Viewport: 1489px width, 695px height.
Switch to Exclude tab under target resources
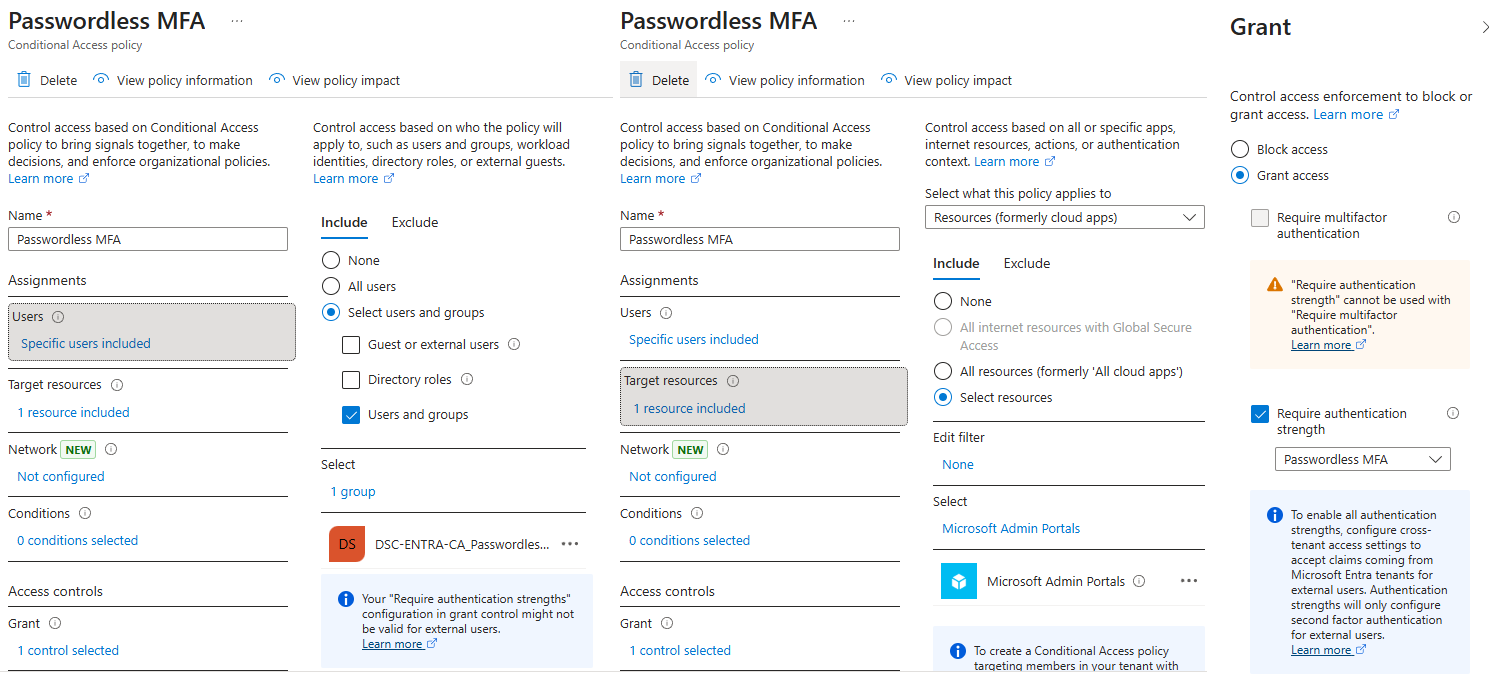tap(1026, 264)
